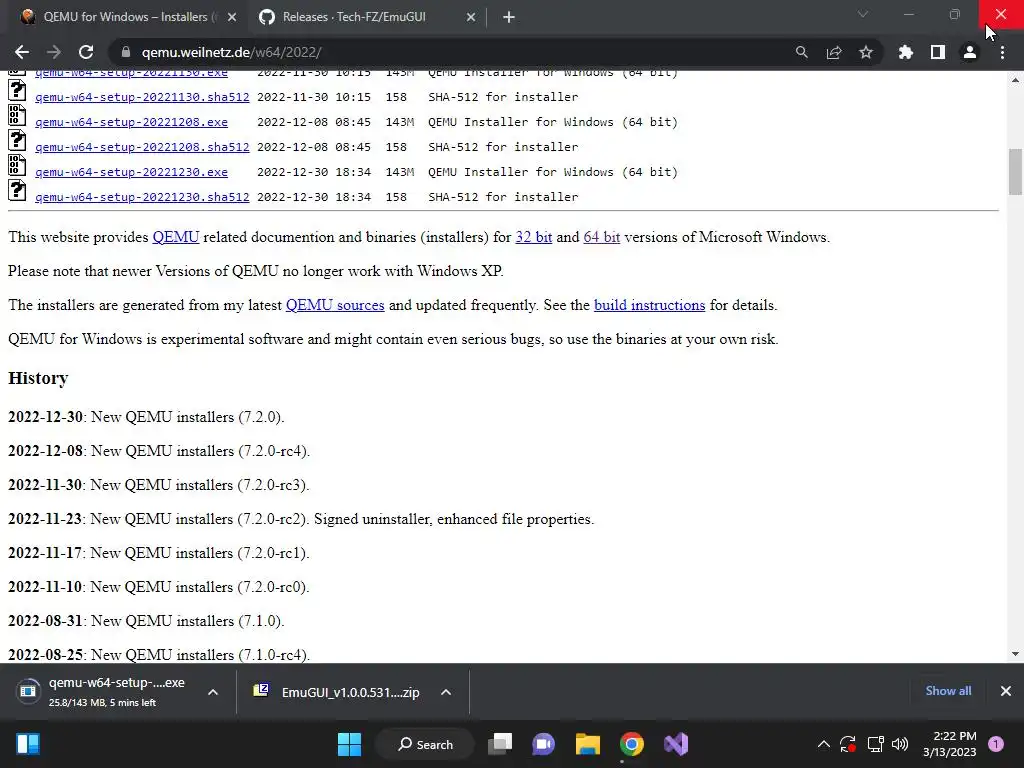1024x768 pixels.
Task: Click the 2022-12-30 history entry date
Action: 45,417
